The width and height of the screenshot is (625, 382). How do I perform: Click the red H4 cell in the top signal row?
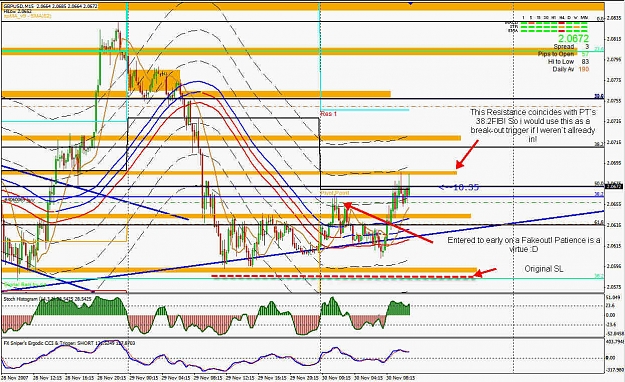561,23
